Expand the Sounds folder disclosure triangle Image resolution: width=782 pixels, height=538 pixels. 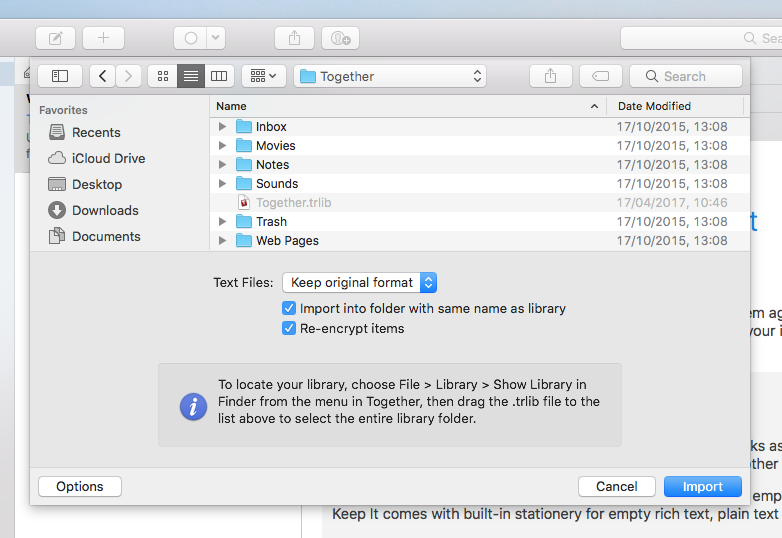click(x=222, y=183)
